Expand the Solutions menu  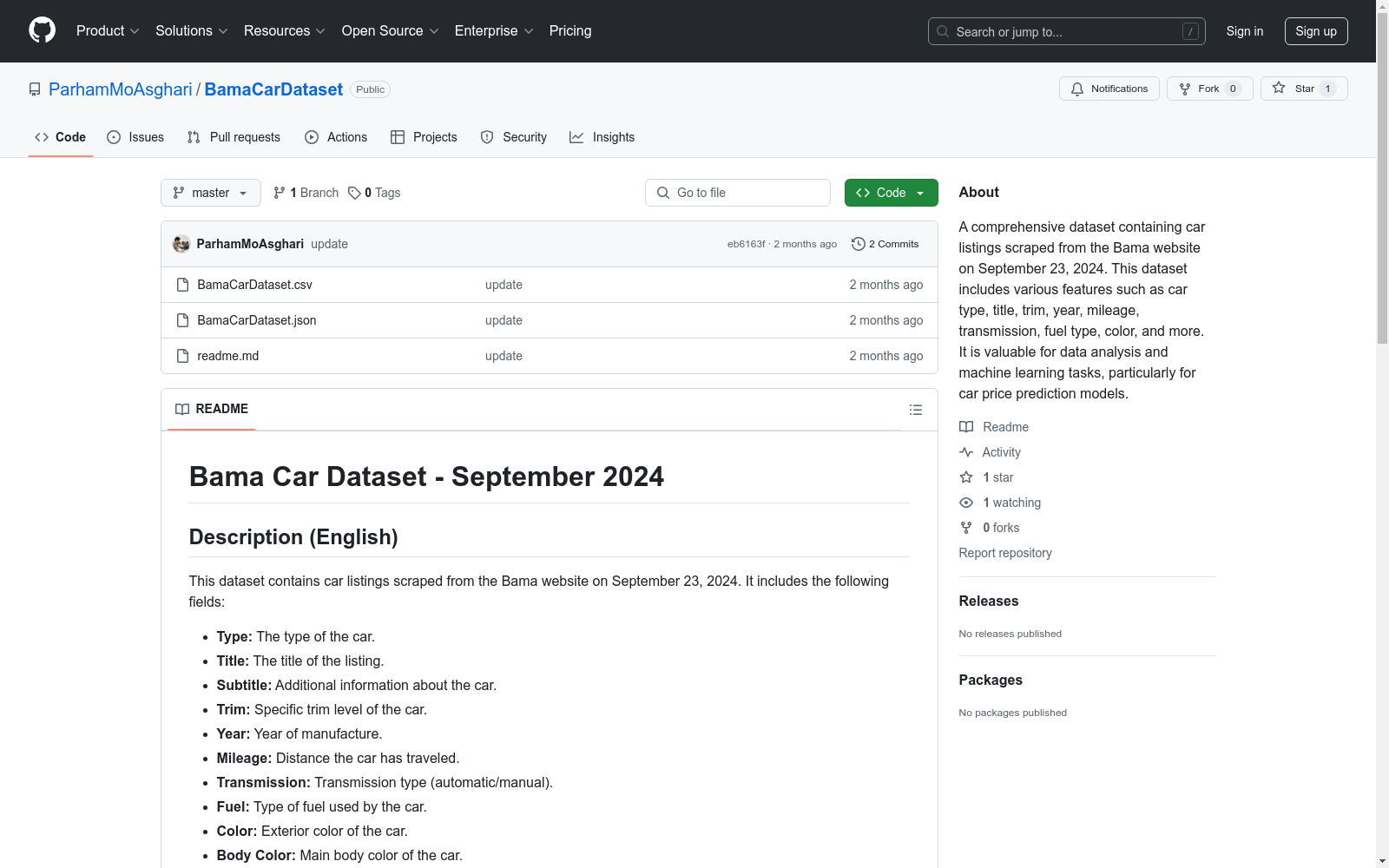click(x=191, y=31)
